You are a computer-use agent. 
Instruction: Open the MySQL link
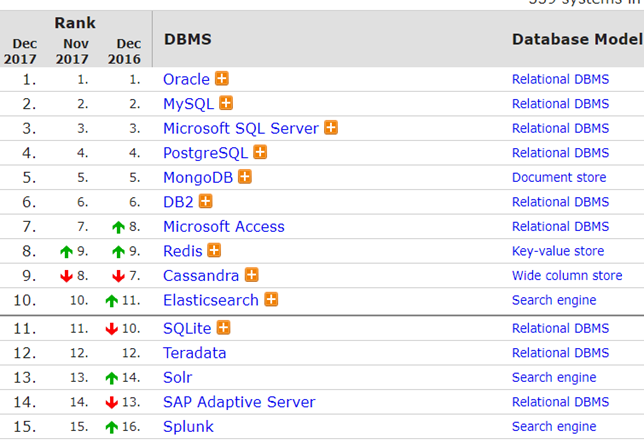[189, 104]
